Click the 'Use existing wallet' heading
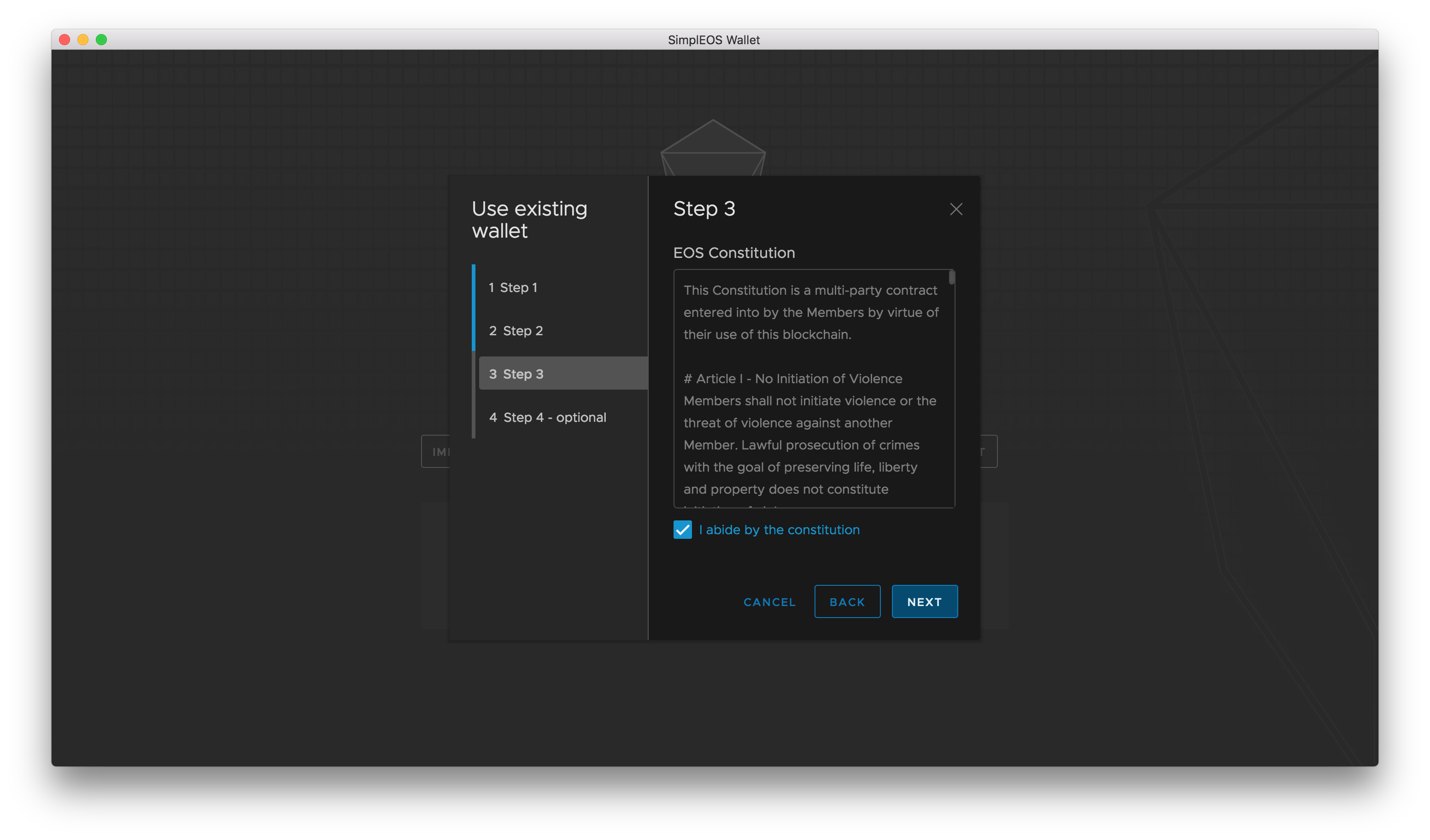Image resolution: width=1430 pixels, height=840 pixels. [529, 220]
